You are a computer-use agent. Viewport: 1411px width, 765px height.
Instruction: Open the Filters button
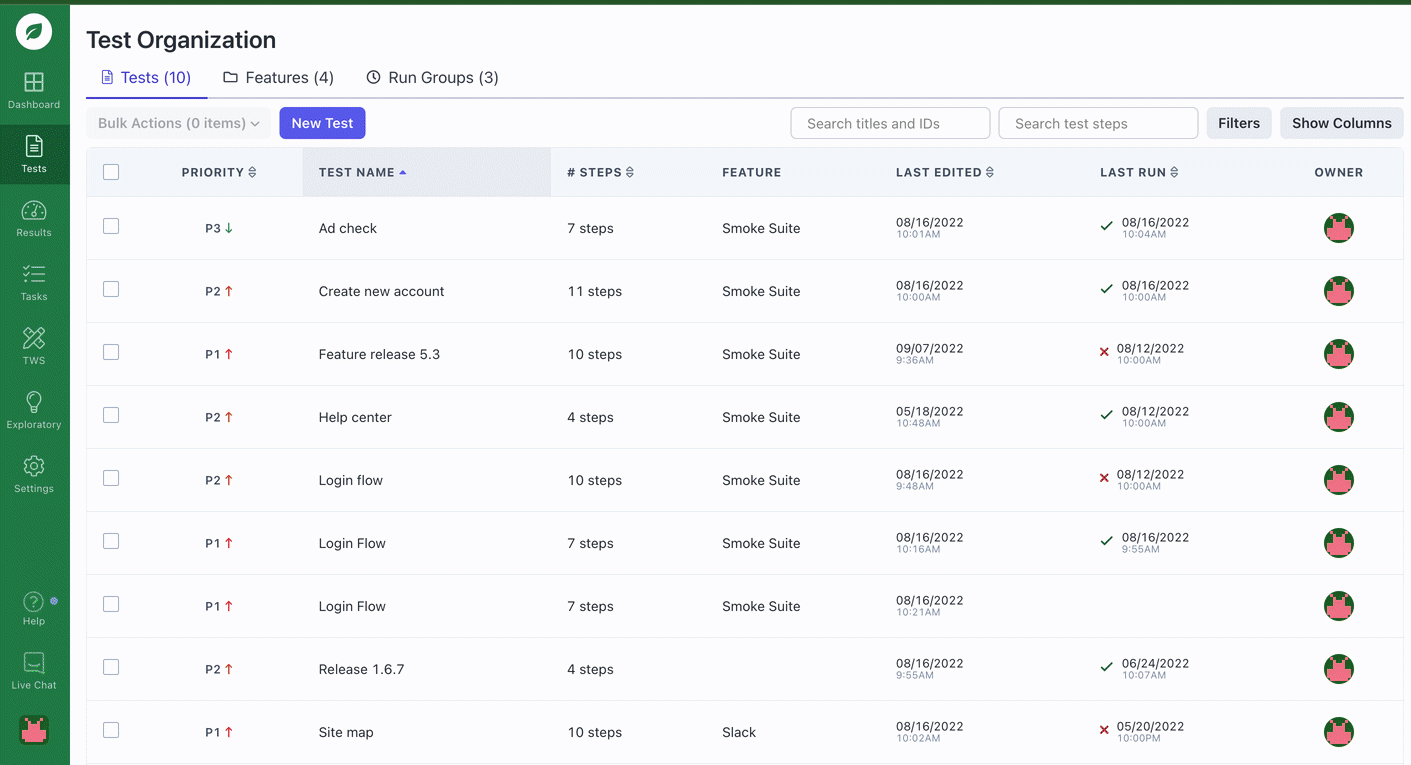1239,123
